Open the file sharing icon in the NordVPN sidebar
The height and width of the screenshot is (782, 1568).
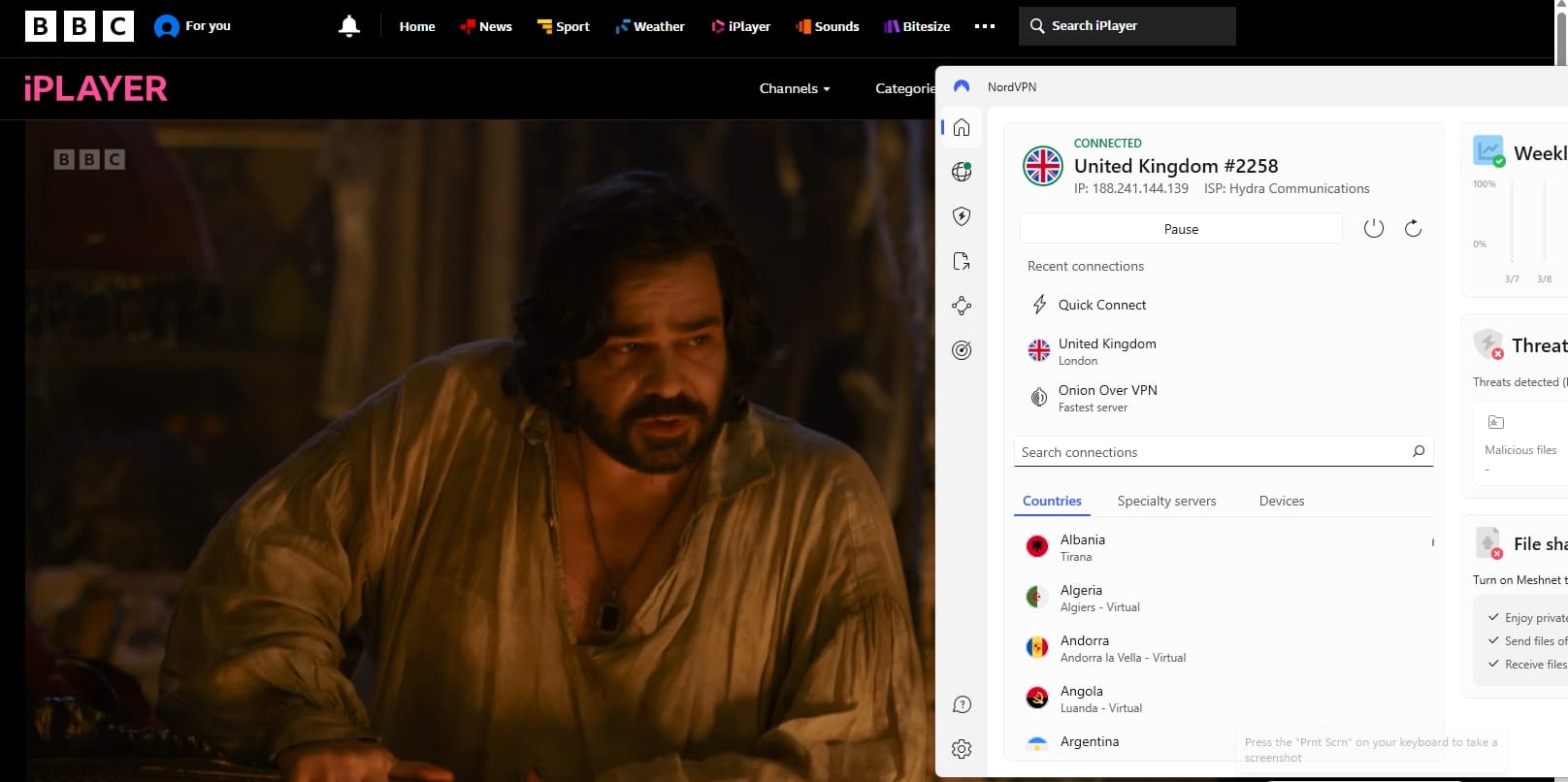point(962,261)
